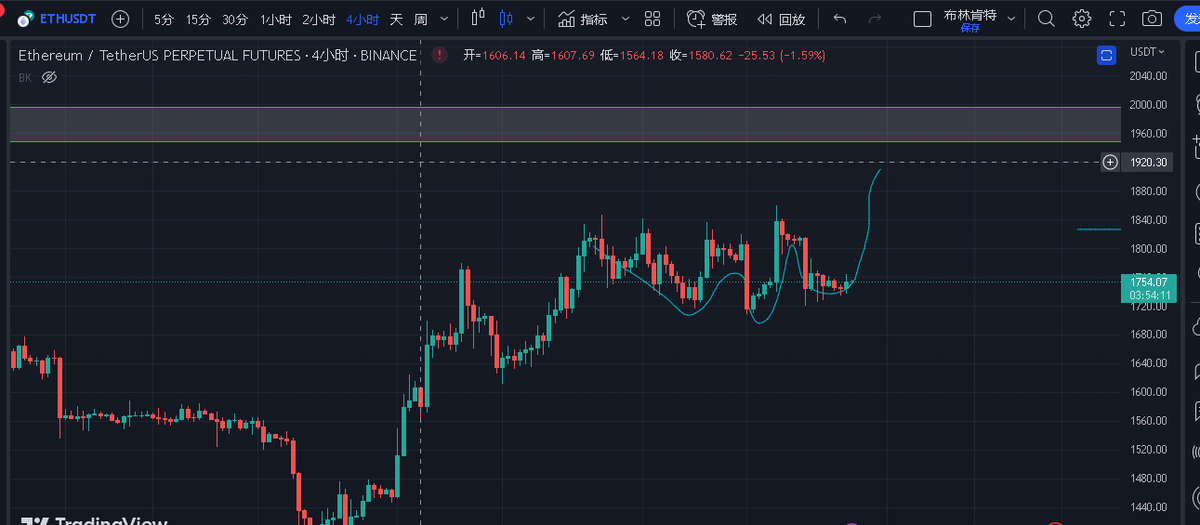Click the 保存 save label under layout name

pos(970,28)
